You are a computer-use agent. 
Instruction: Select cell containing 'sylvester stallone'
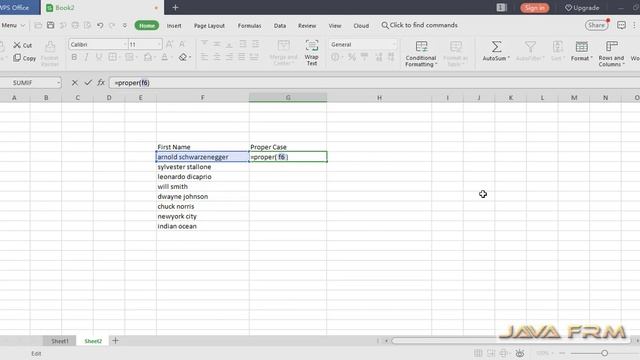[202, 167]
